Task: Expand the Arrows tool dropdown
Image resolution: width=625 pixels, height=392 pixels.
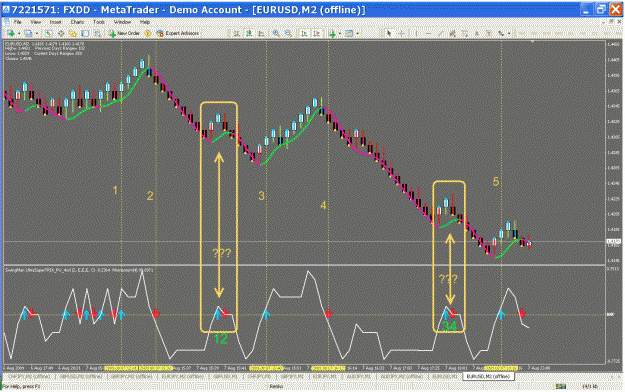Action: (x=509, y=33)
